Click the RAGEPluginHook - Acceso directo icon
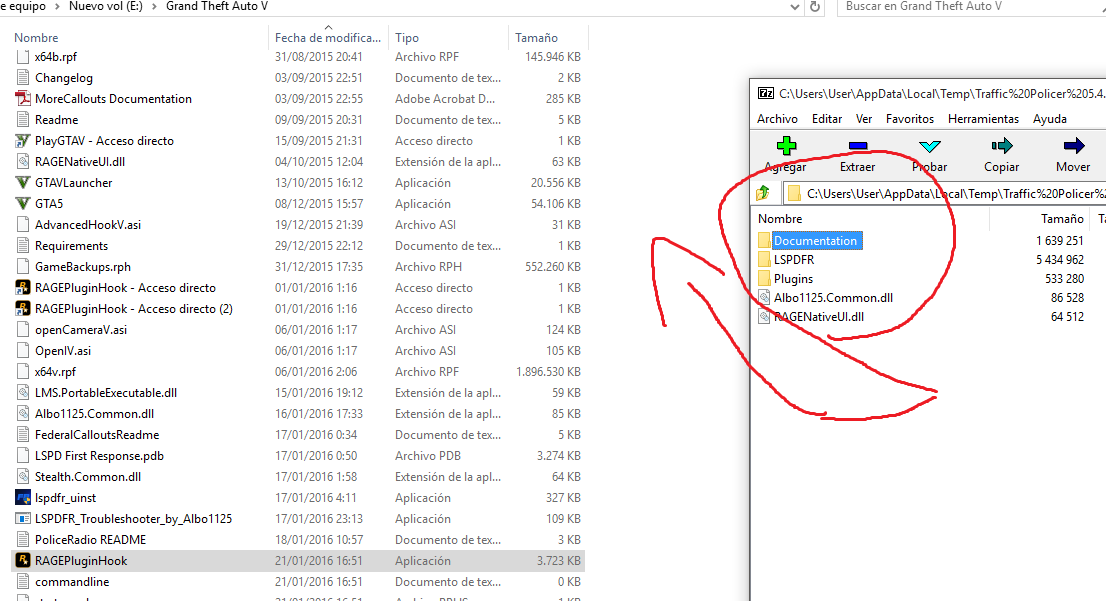This screenshot has width=1106, height=601. pyautogui.click(x=23, y=288)
